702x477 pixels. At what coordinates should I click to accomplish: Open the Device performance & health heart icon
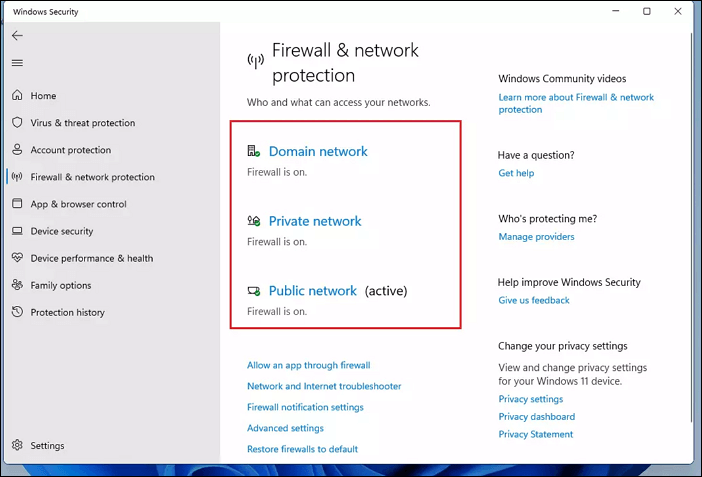tap(17, 258)
